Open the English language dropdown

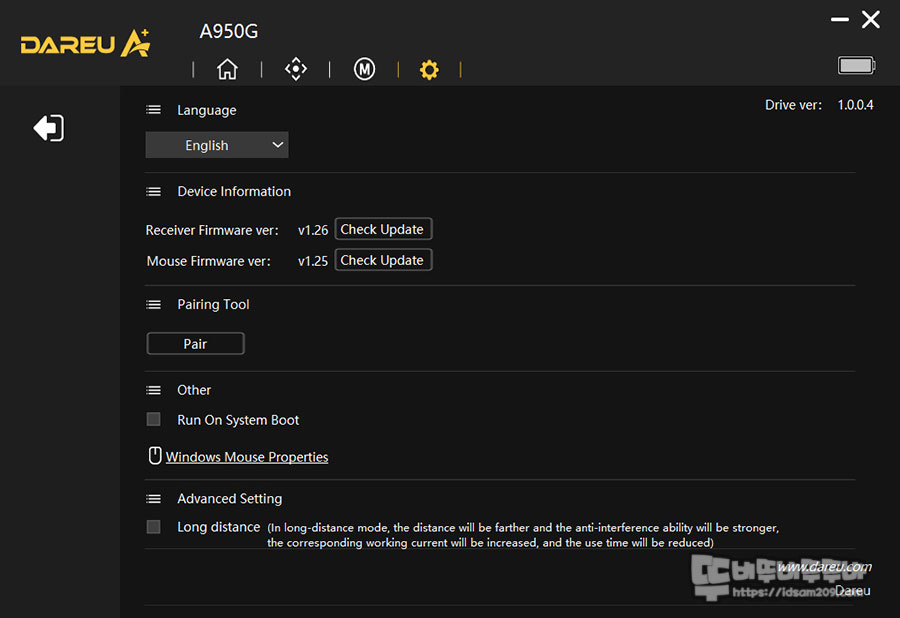pyautogui.click(x=216, y=145)
